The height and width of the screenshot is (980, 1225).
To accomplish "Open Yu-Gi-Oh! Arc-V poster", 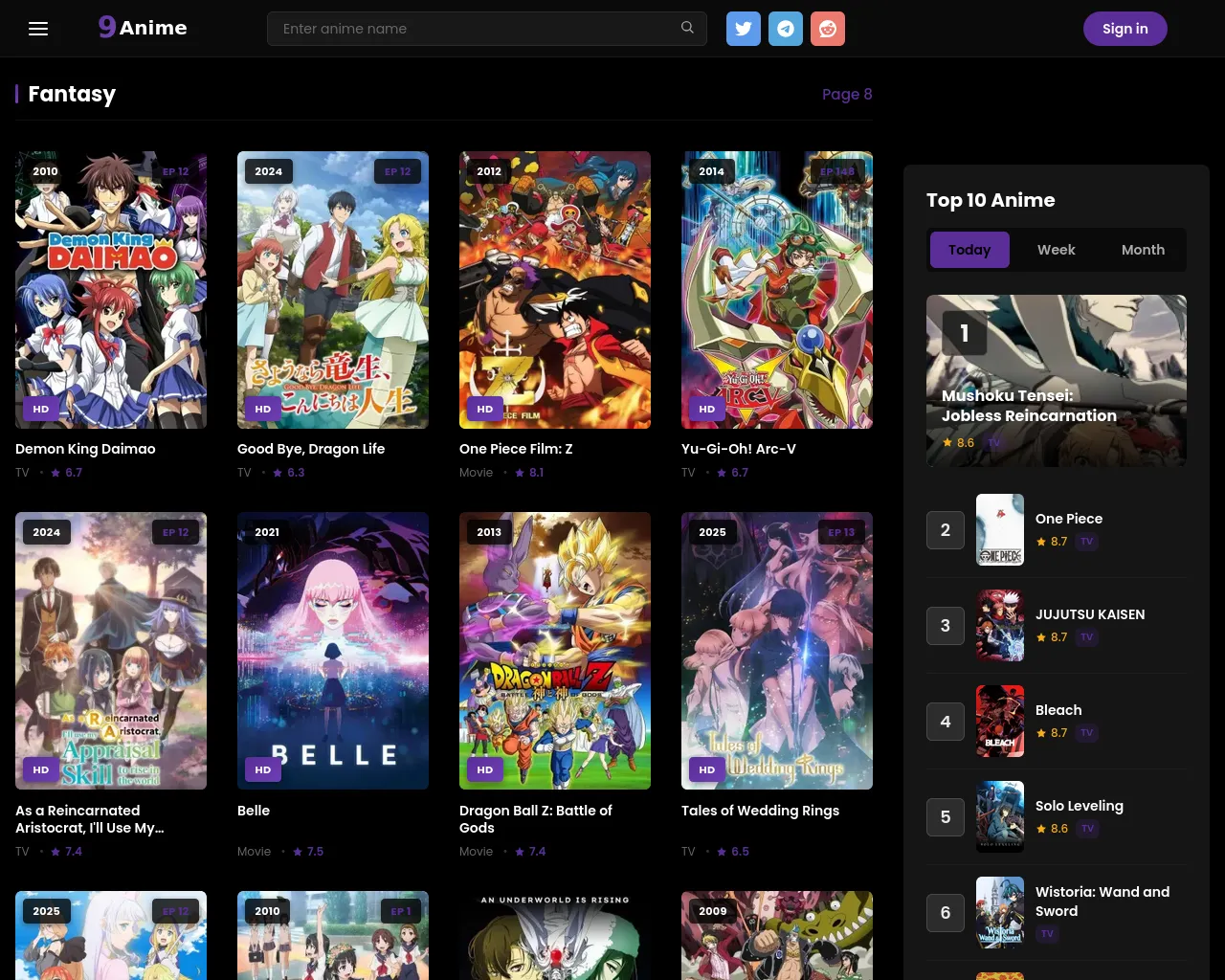I will pyautogui.click(x=777, y=290).
